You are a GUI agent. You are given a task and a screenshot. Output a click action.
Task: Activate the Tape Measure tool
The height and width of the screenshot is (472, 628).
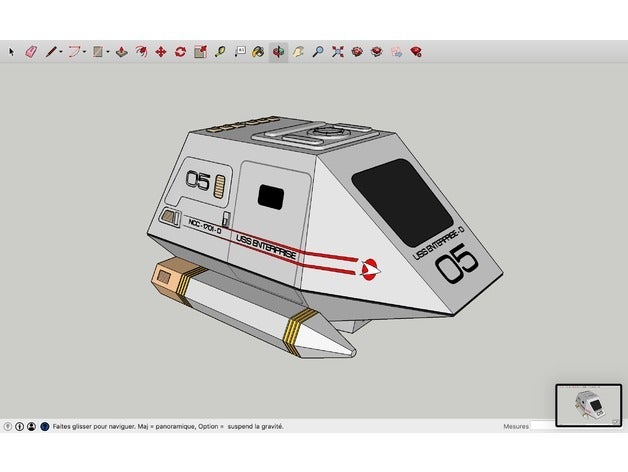tap(219, 52)
